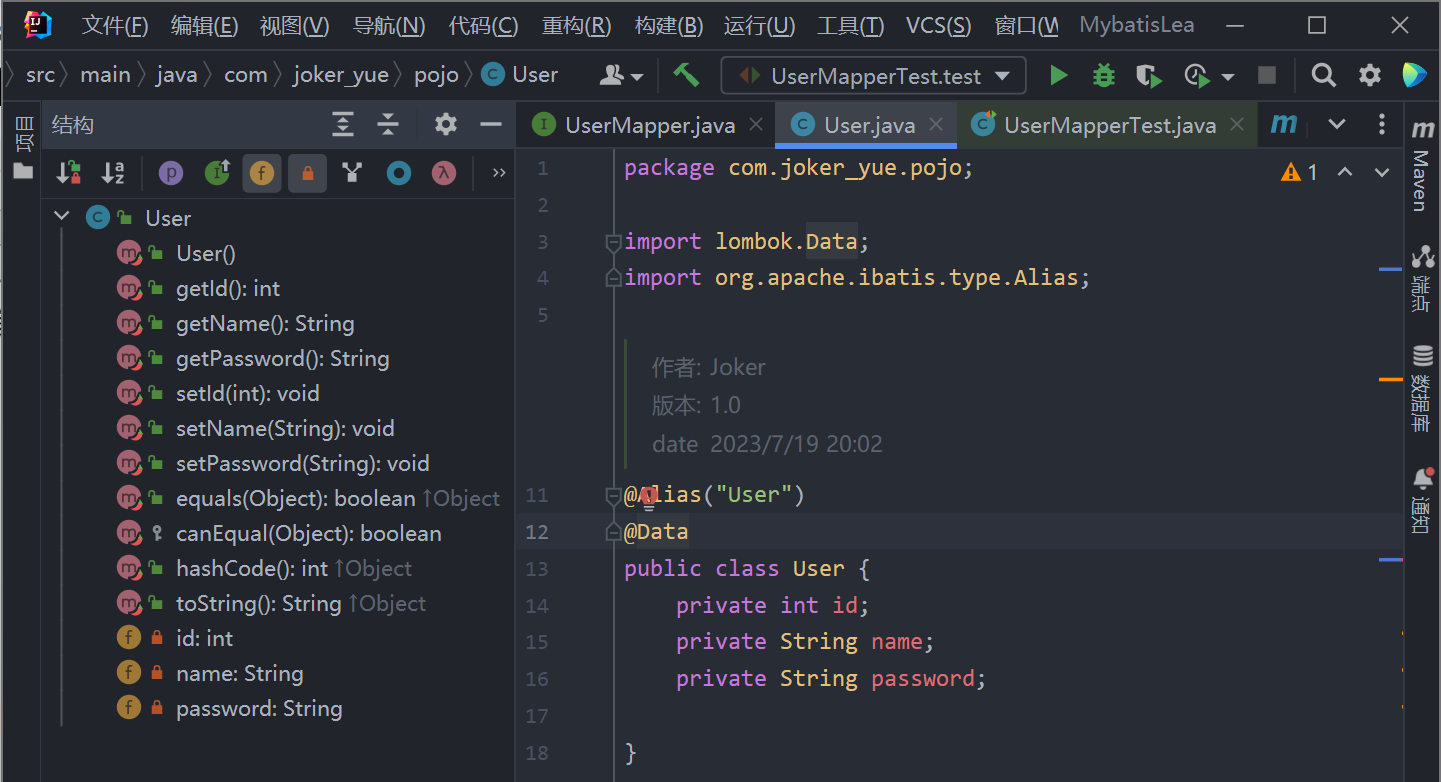The height and width of the screenshot is (782, 1441).
Task: Jump to next highlighted problem arrow
Action: pyautogui.click(x=1382, y=172)
